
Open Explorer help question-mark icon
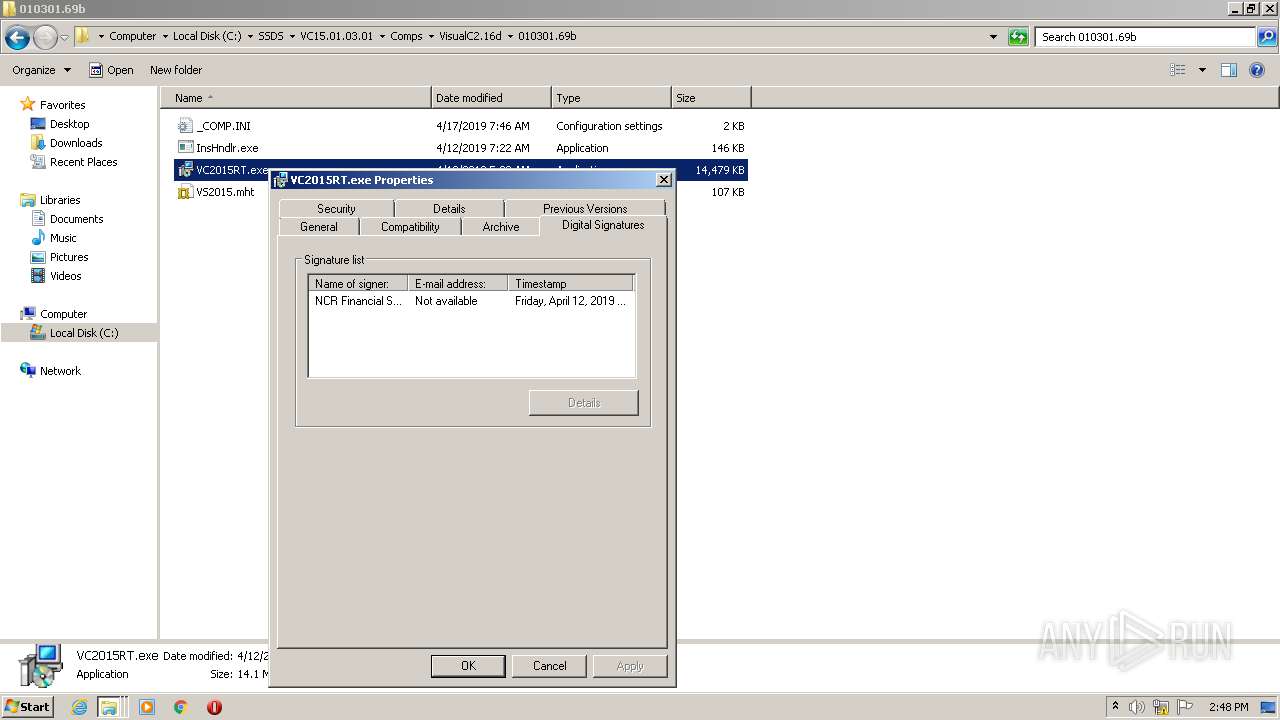point(1257,70)
